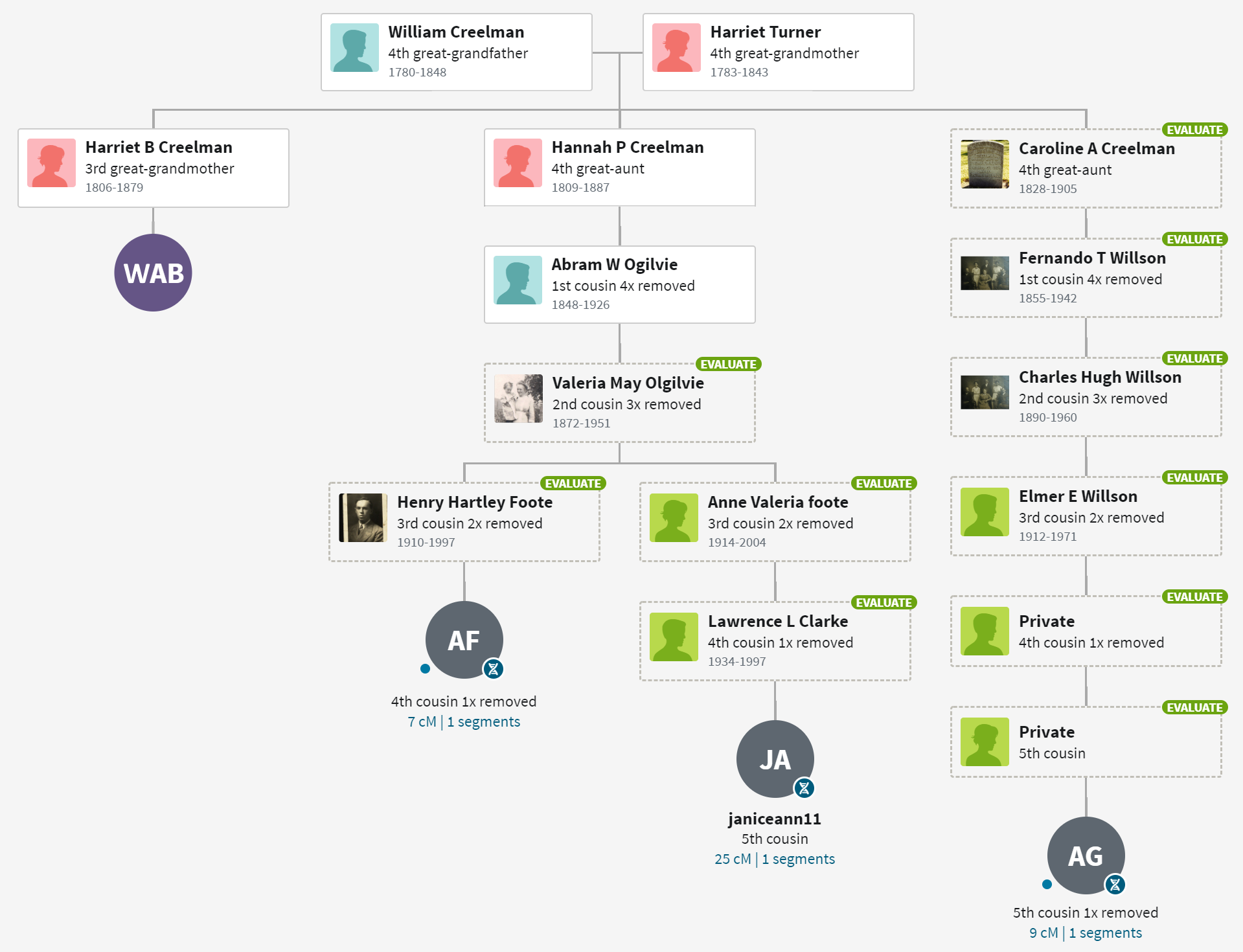Click the WAB purple profile circle
The image size is (1243, 952).
[154, 273]
